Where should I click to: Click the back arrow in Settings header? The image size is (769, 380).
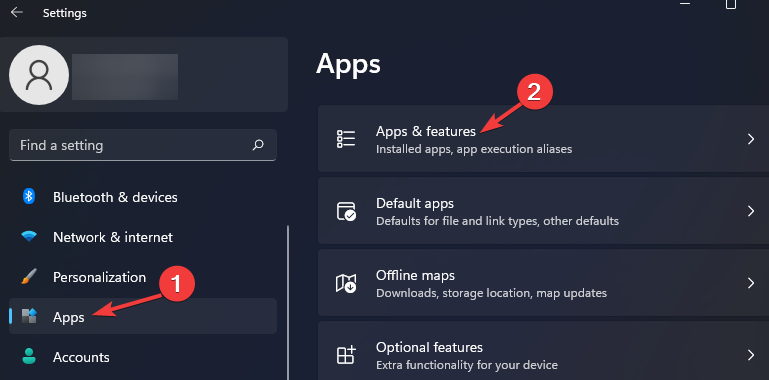17,12
